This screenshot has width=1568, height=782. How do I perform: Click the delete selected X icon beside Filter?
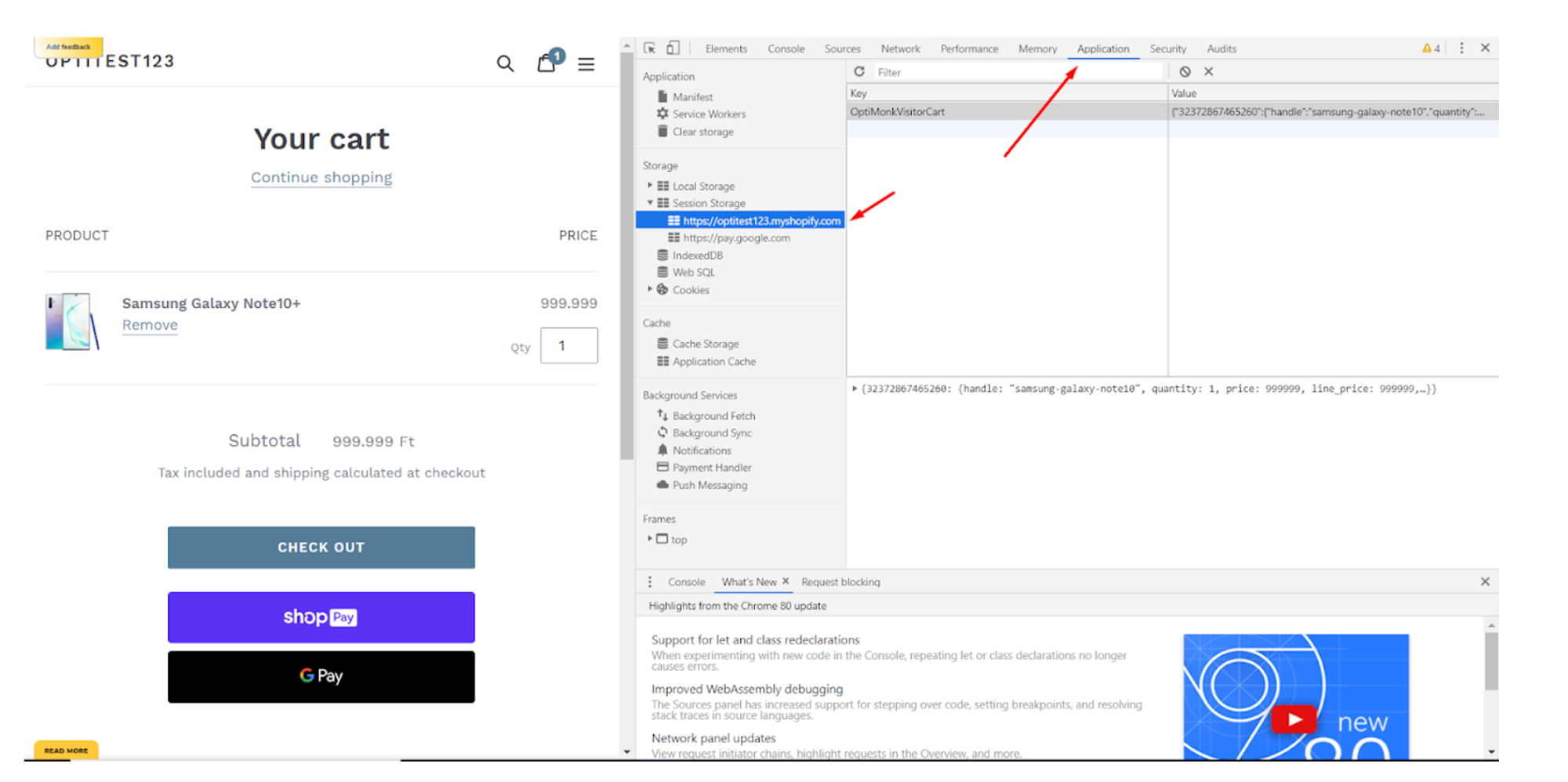[x=1209, y=71]
